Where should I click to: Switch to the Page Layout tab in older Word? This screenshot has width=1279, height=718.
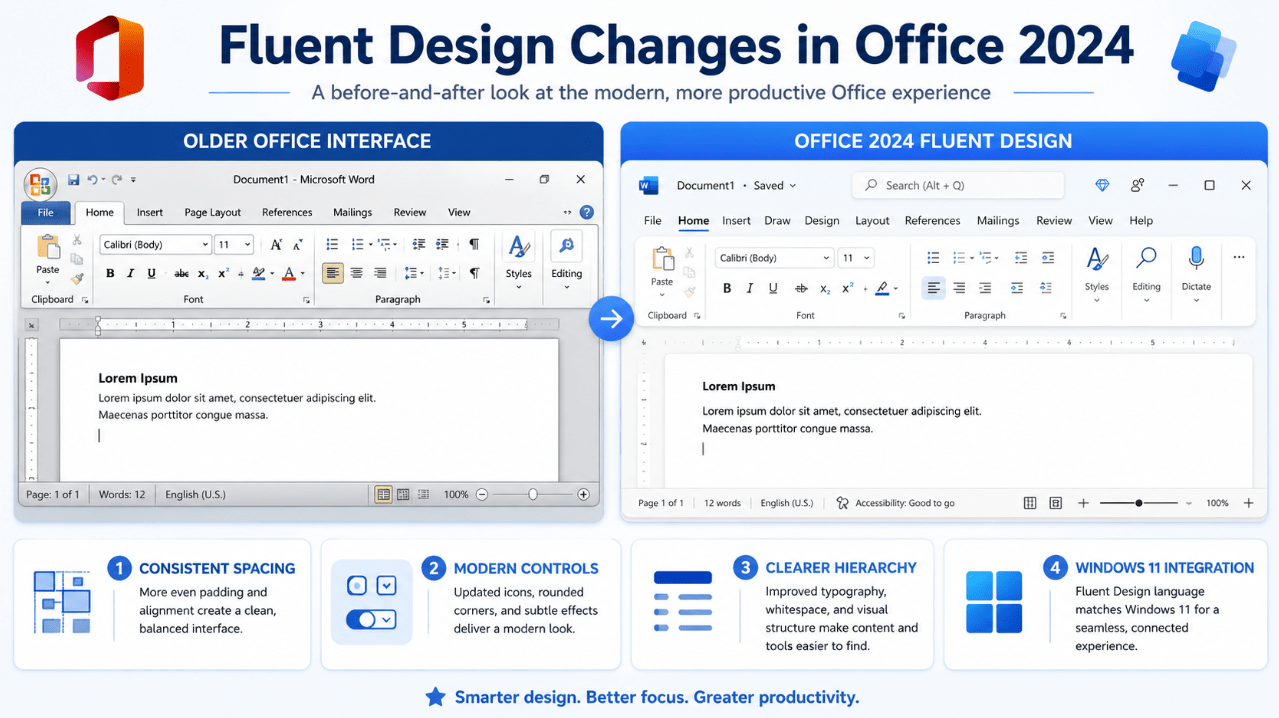point(213,212)
